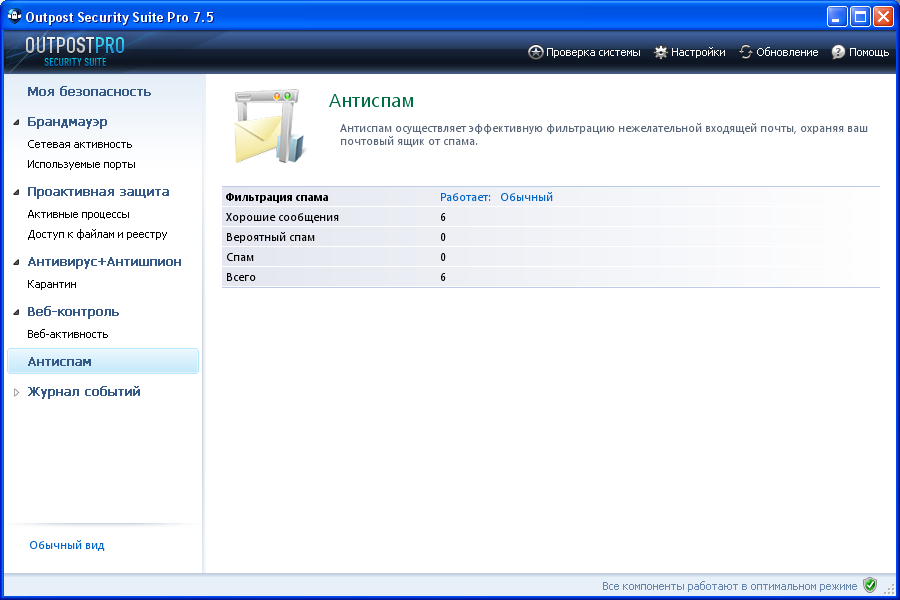Open Карантин
900x600 pixels.
click(52, 284)
